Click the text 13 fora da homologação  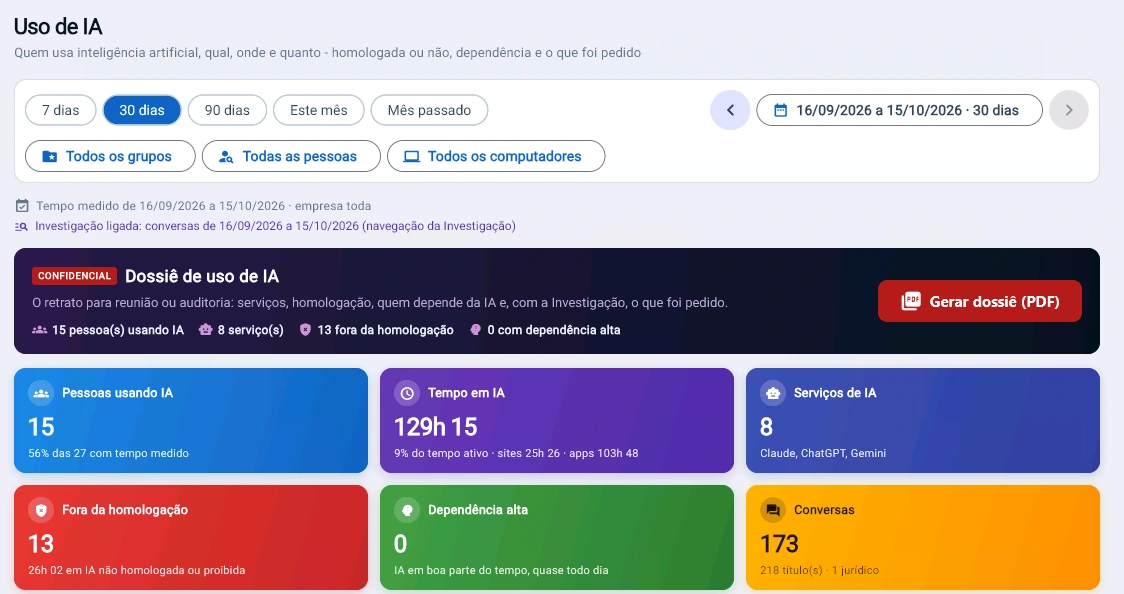(x=386, y=330)
